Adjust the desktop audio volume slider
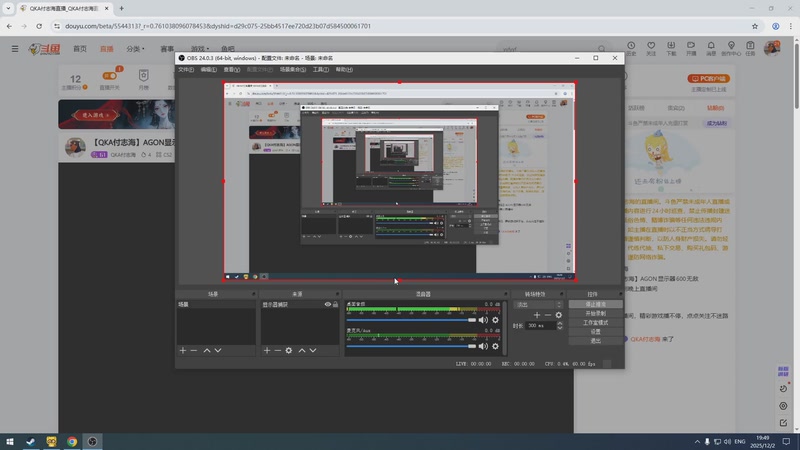The image size is (800, 450). [411, 320]
